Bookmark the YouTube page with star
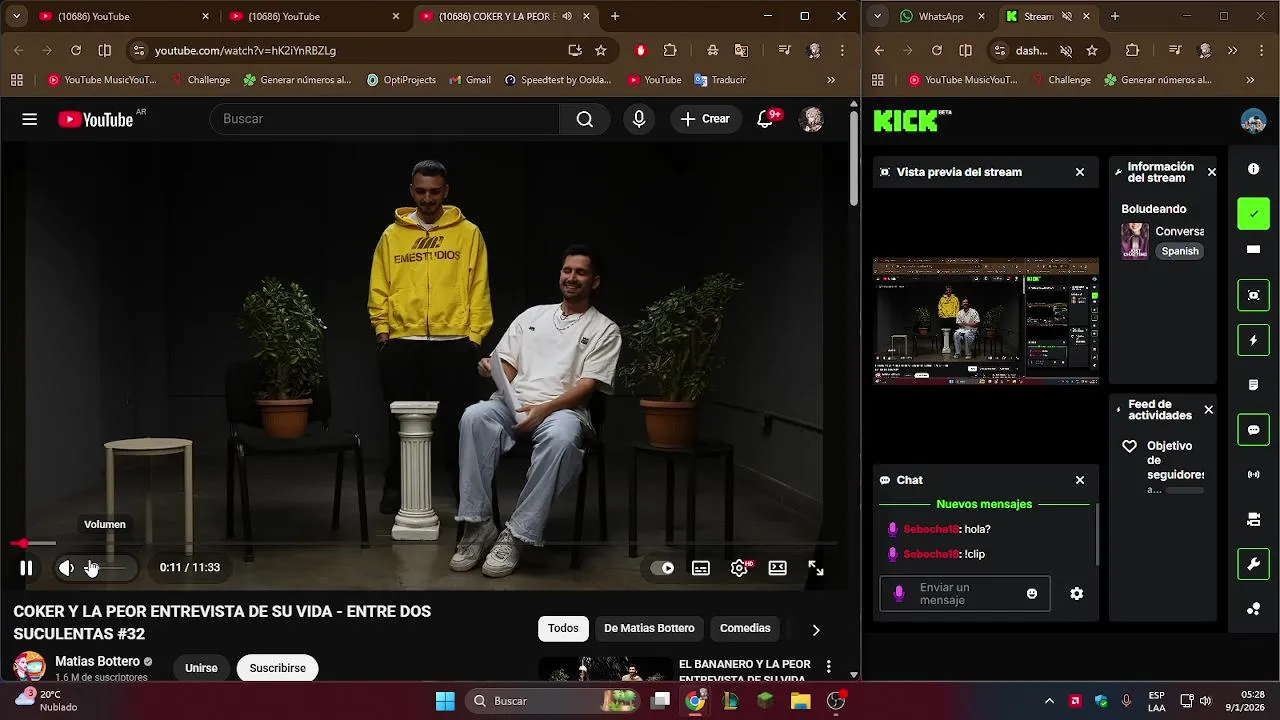 point(601,50)
